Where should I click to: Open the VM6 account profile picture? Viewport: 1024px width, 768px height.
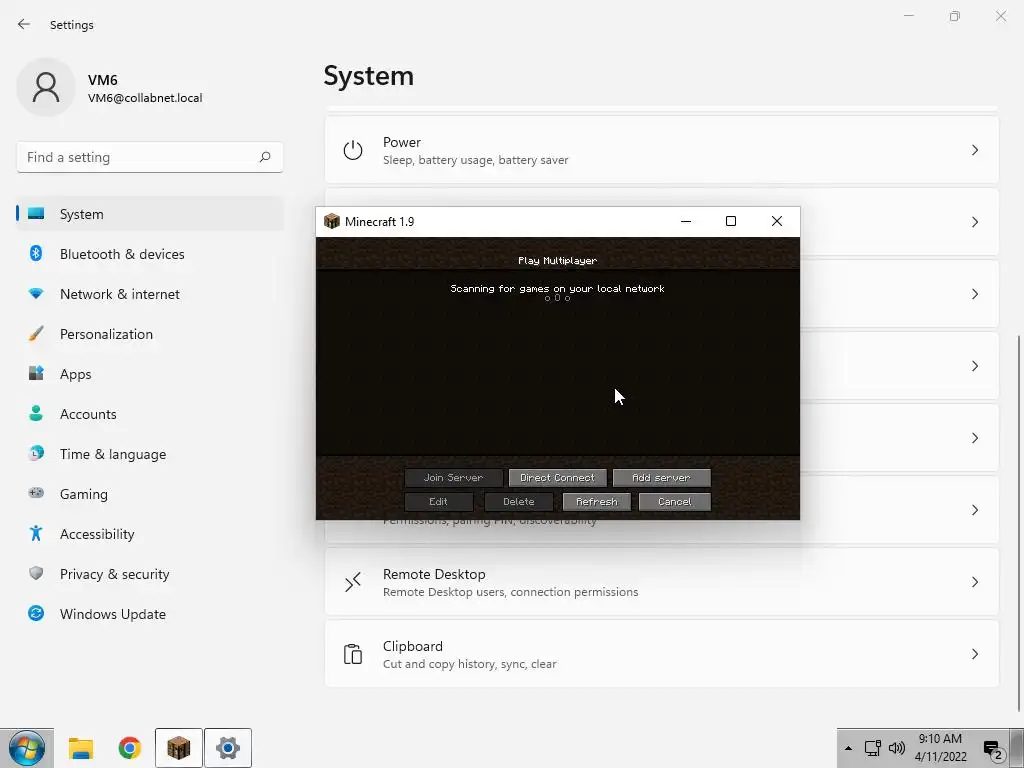coord(46,87)
